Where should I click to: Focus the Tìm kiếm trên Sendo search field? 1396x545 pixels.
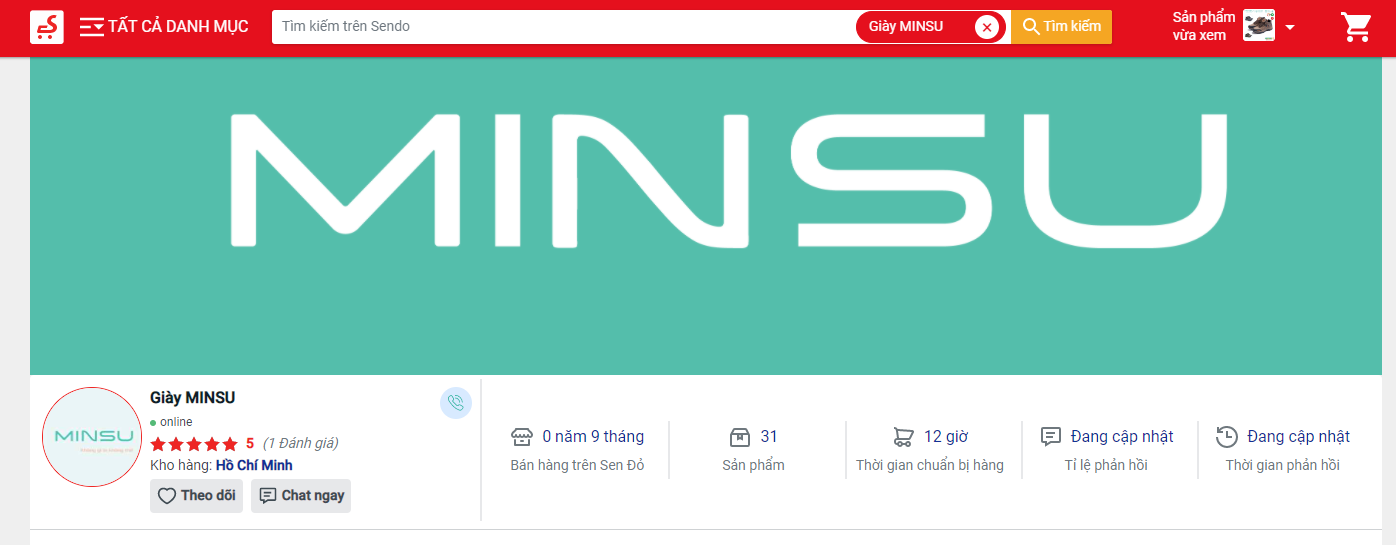(560, 27)
